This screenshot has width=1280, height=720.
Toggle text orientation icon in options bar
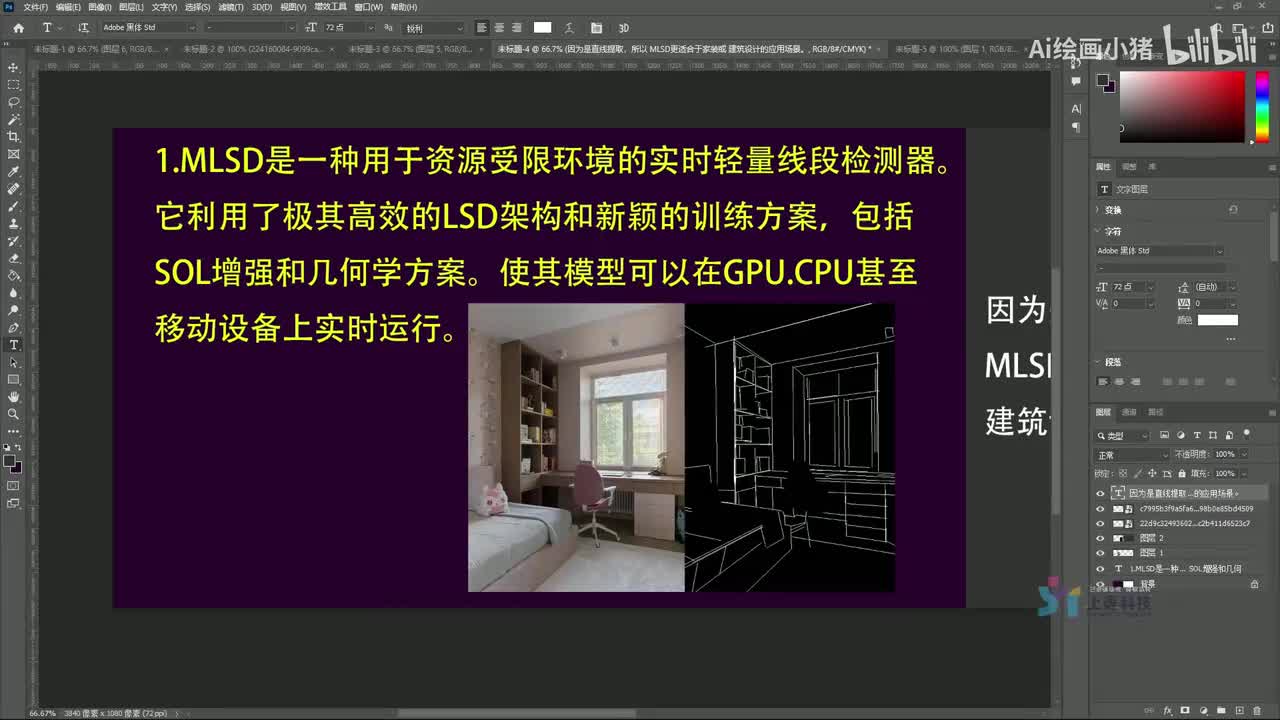(x=82, y=28)
